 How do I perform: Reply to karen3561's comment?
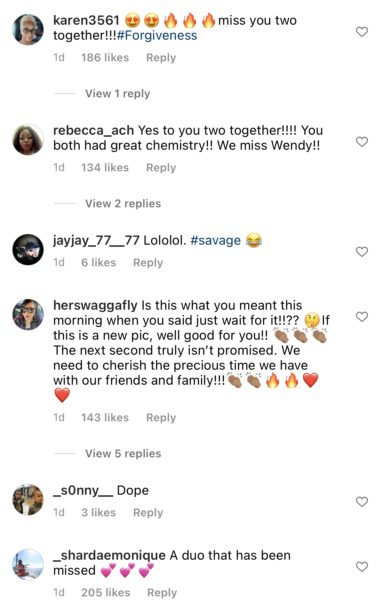click(x=161, y=58)
